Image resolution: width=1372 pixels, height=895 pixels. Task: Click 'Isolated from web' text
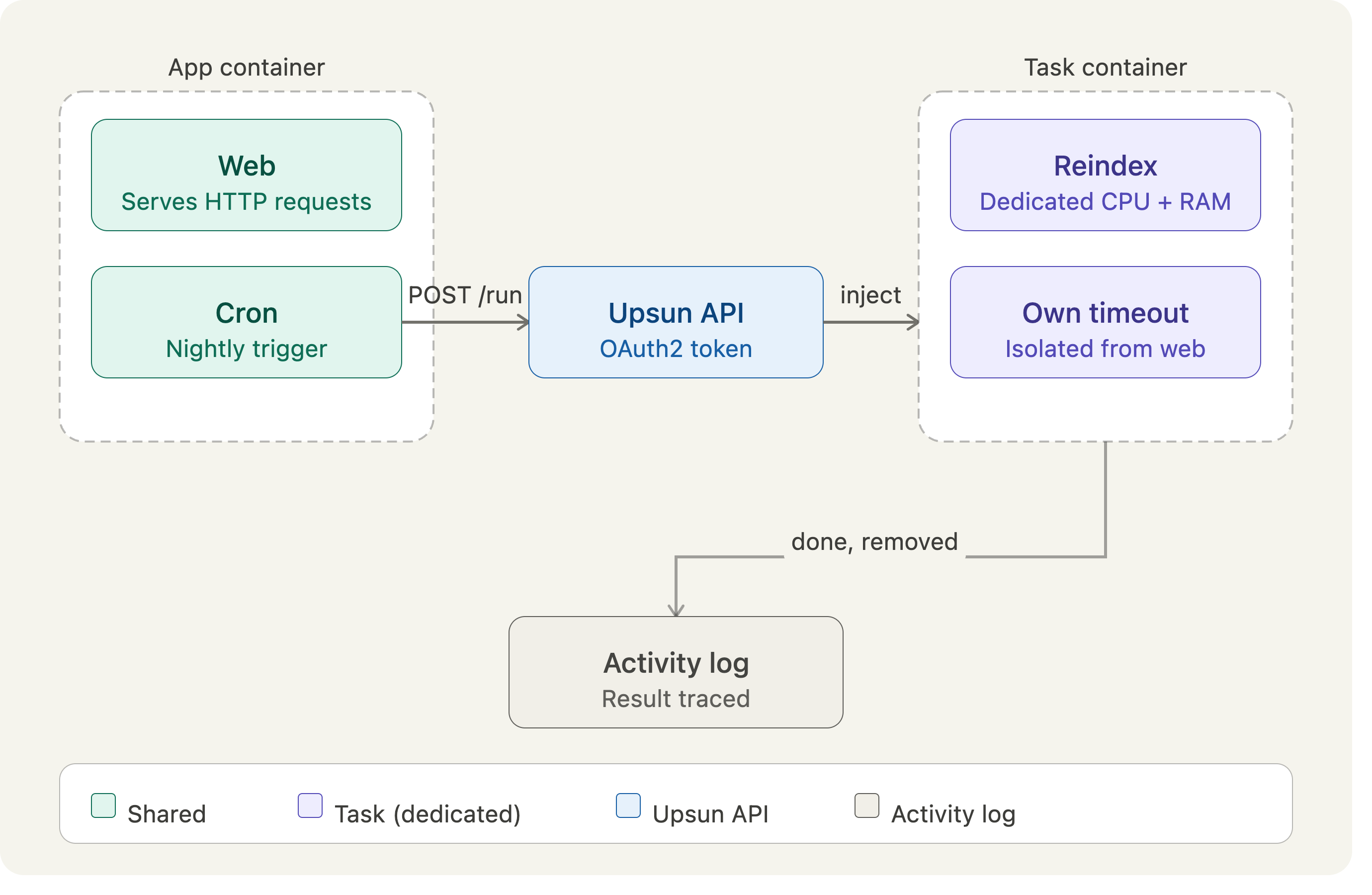[x=1106, y=349]
